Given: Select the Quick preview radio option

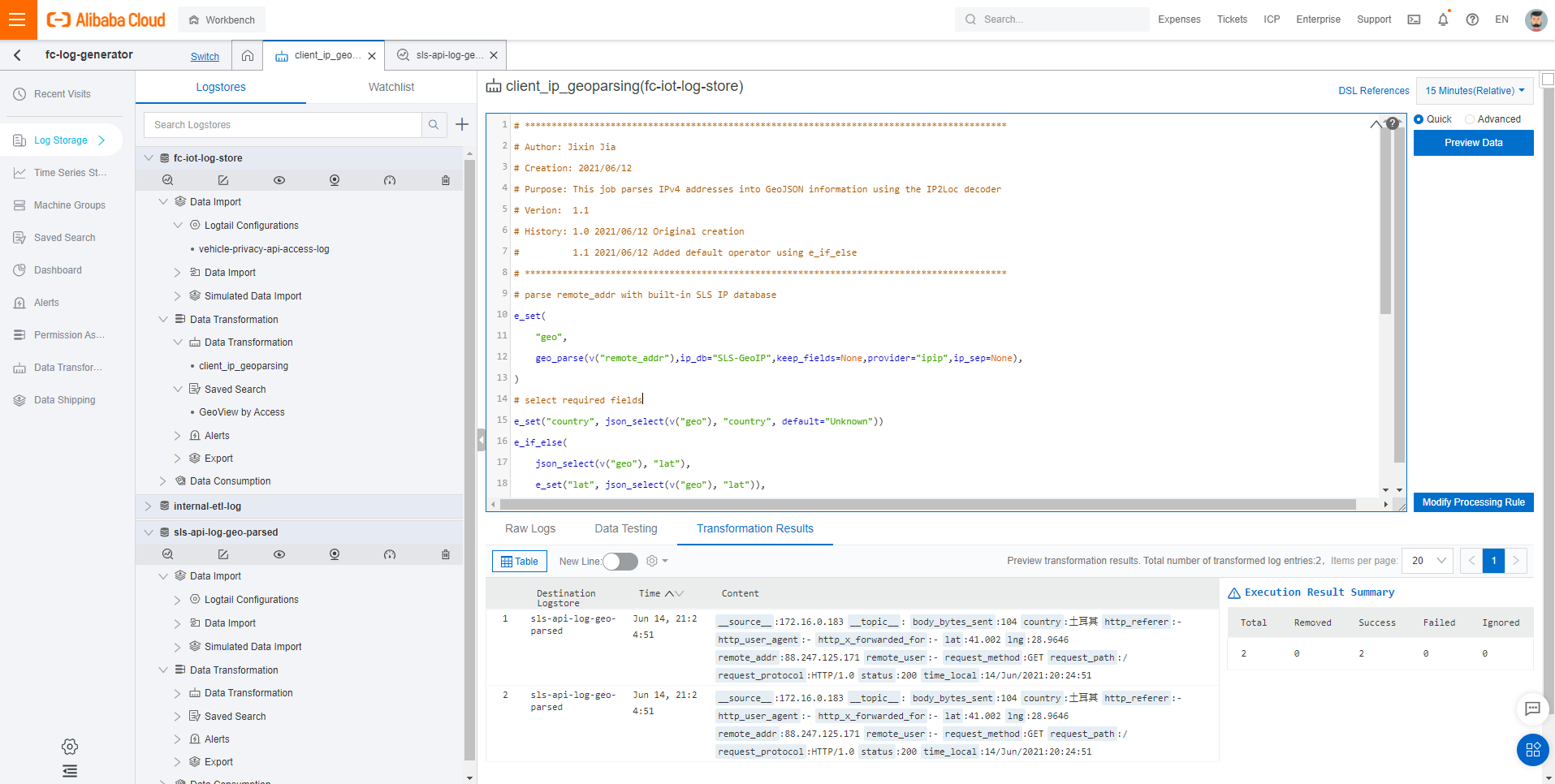Looking at the screenshot, I should 1419,119.
